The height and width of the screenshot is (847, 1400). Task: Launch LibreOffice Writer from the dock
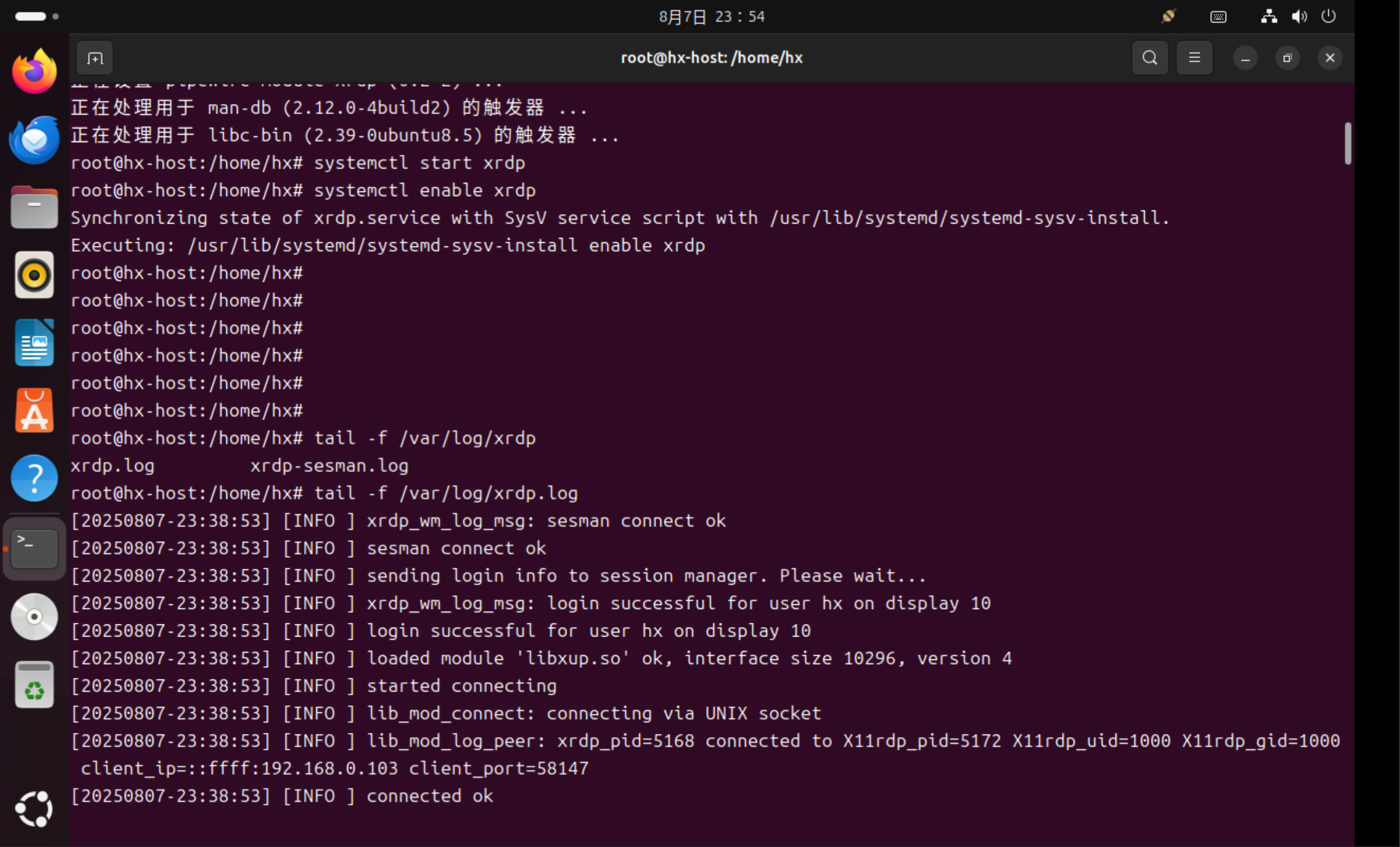coord(35,343)
